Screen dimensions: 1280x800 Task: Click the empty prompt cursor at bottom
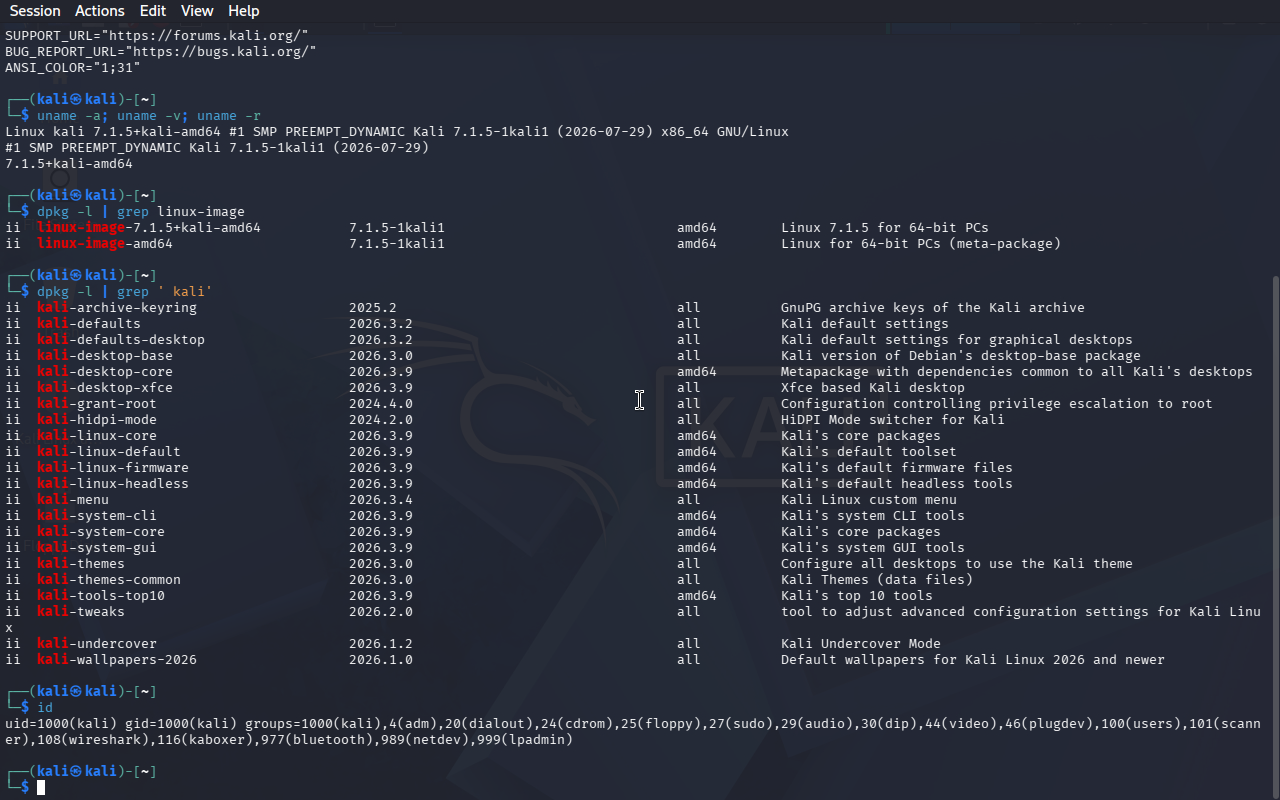(41, 788)
